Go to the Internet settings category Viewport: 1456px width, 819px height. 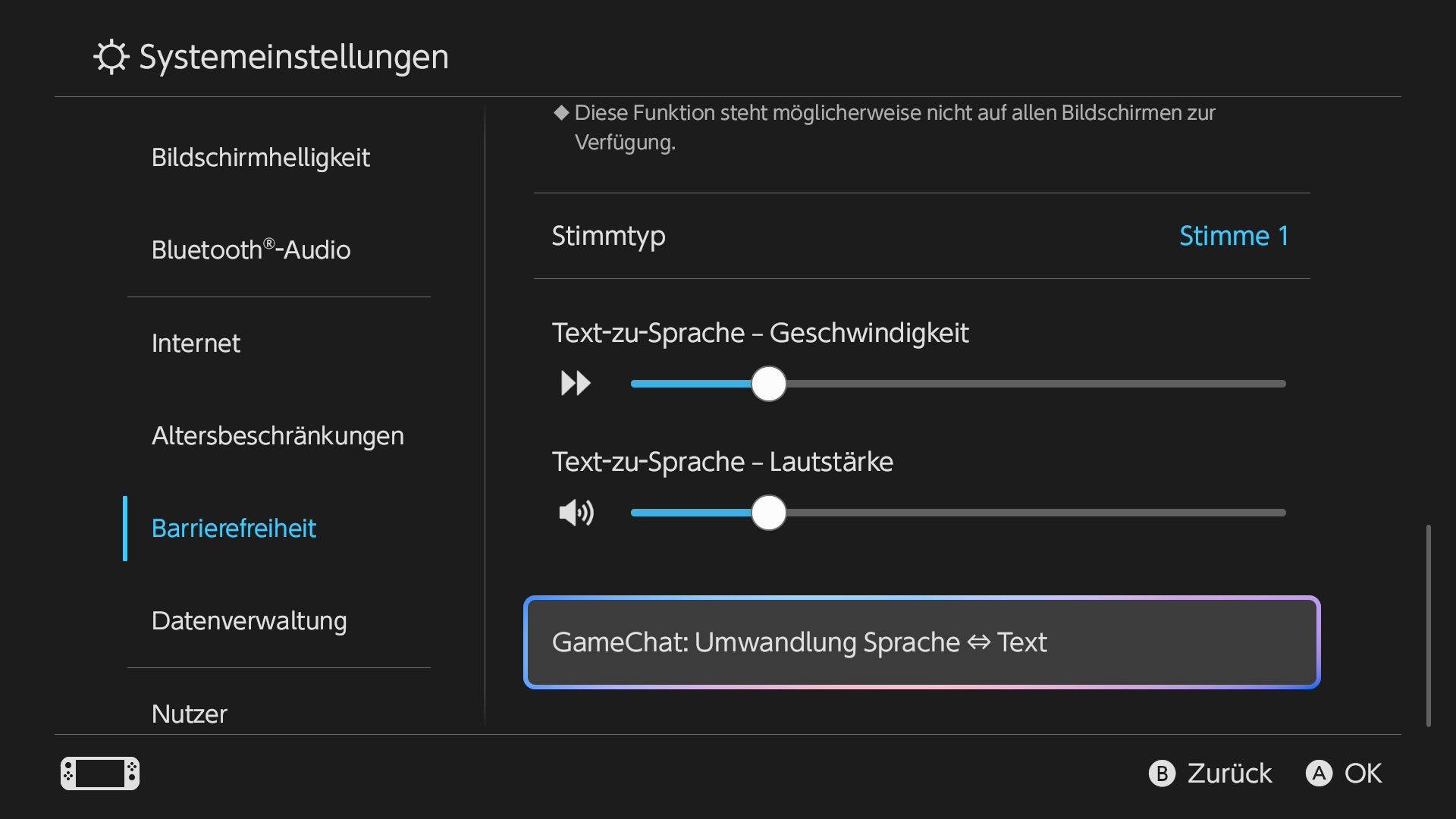pyautogui.click(x=196, y=344)
